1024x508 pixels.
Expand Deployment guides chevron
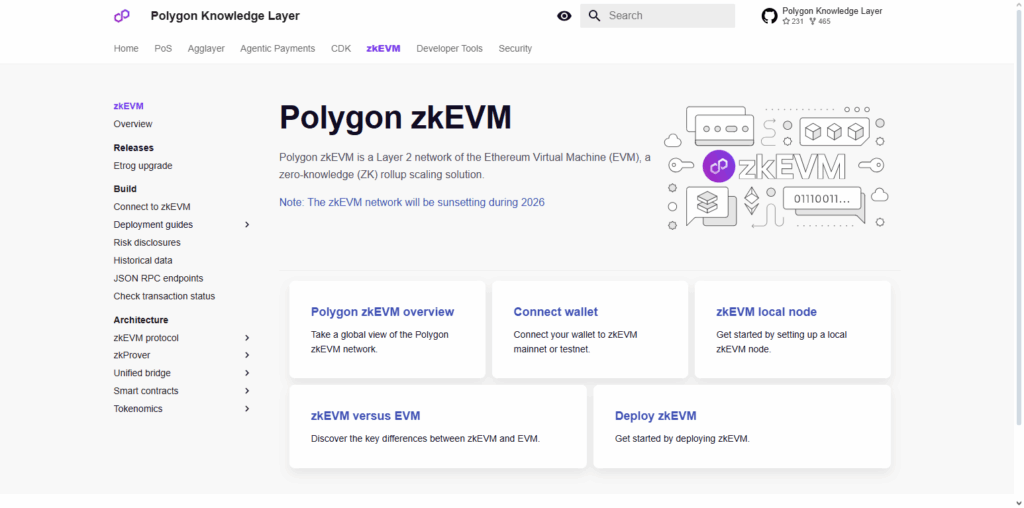pos(247,225)
